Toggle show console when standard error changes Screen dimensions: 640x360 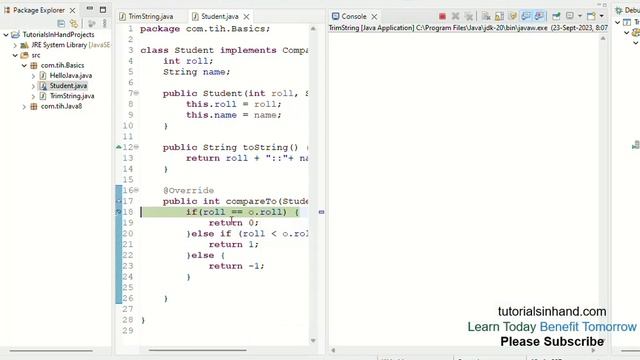pyautogui.click(x=539, y=16)
